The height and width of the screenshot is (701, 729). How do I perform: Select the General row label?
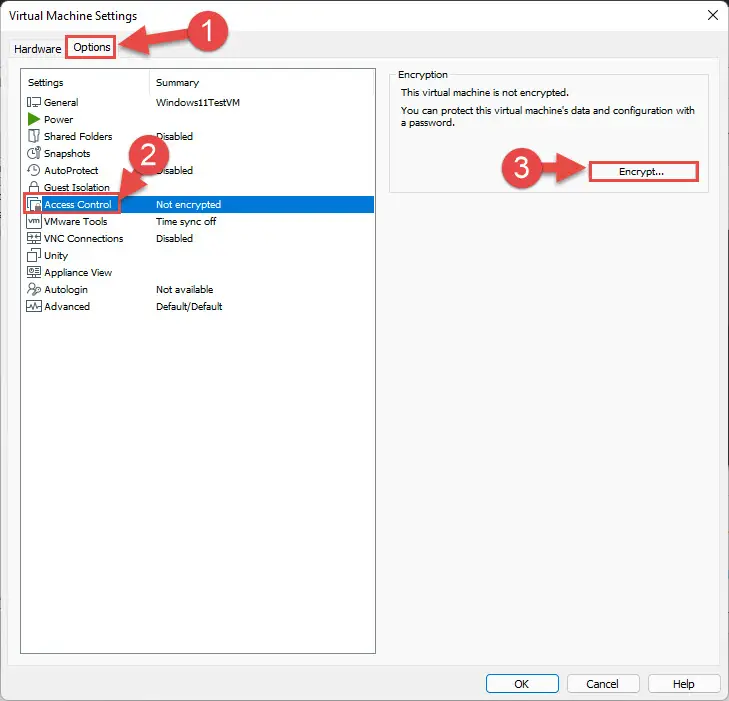[x=61, y=102]
